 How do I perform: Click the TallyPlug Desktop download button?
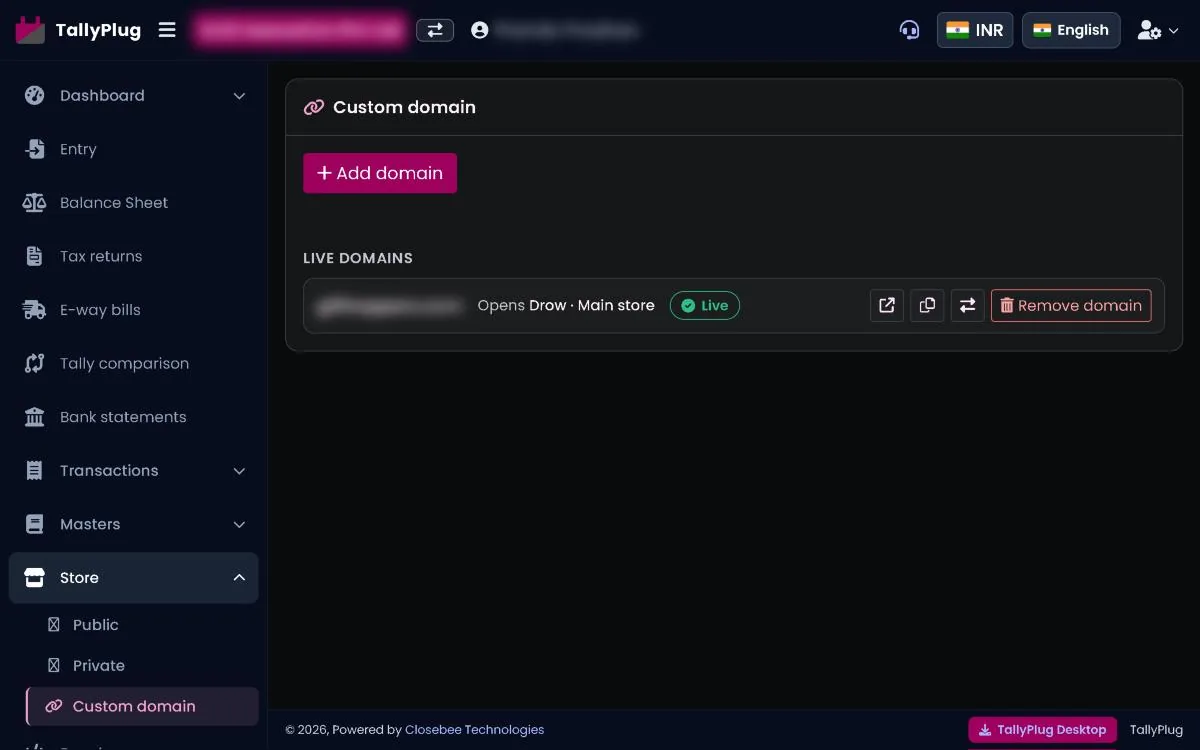(1043, 730)
